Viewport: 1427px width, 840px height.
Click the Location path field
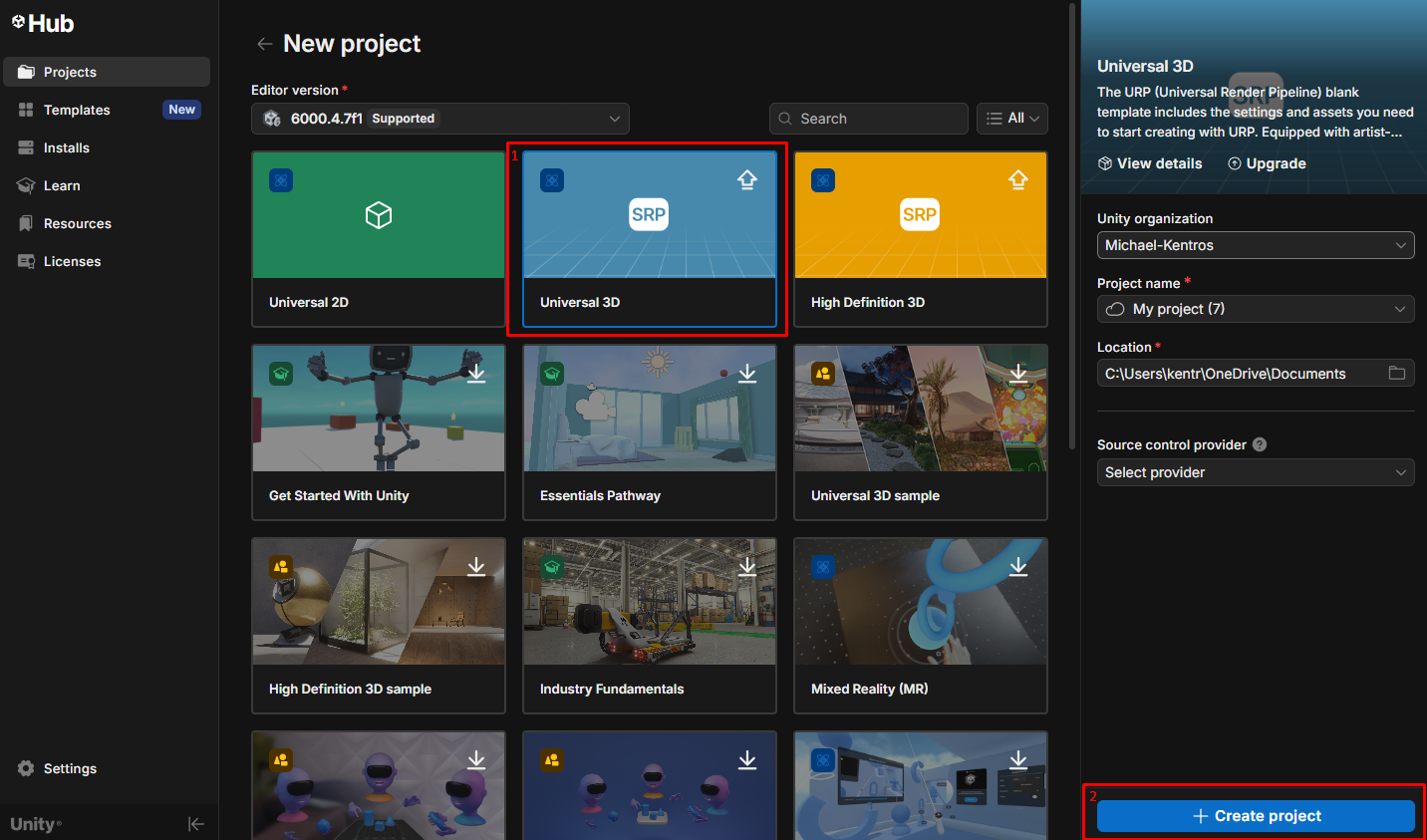point(1256,374)
